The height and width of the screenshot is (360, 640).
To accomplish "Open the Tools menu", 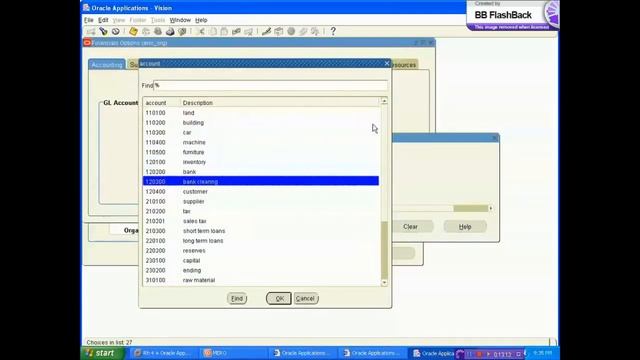I will pos(158,20).
